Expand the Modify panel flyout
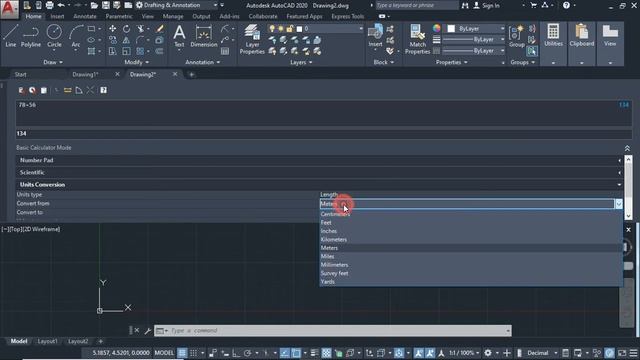 [137, 62]
